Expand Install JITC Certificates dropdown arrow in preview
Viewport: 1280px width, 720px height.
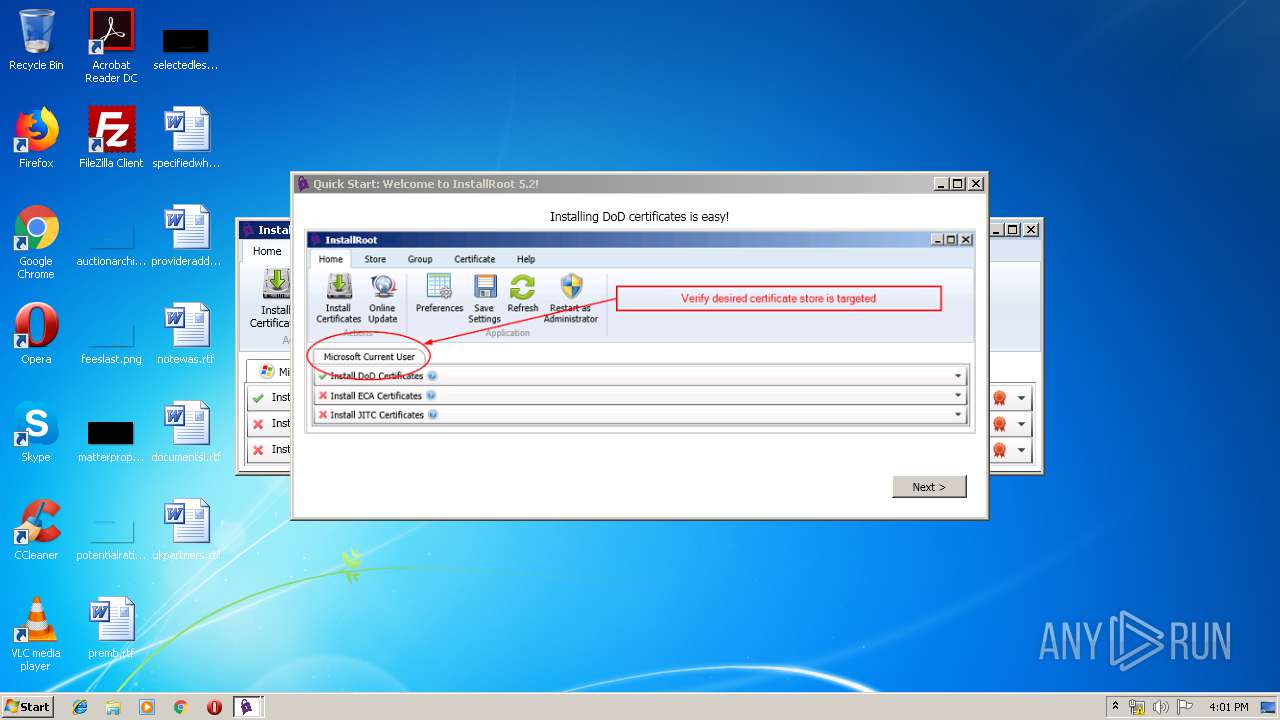tap(958, 415)
